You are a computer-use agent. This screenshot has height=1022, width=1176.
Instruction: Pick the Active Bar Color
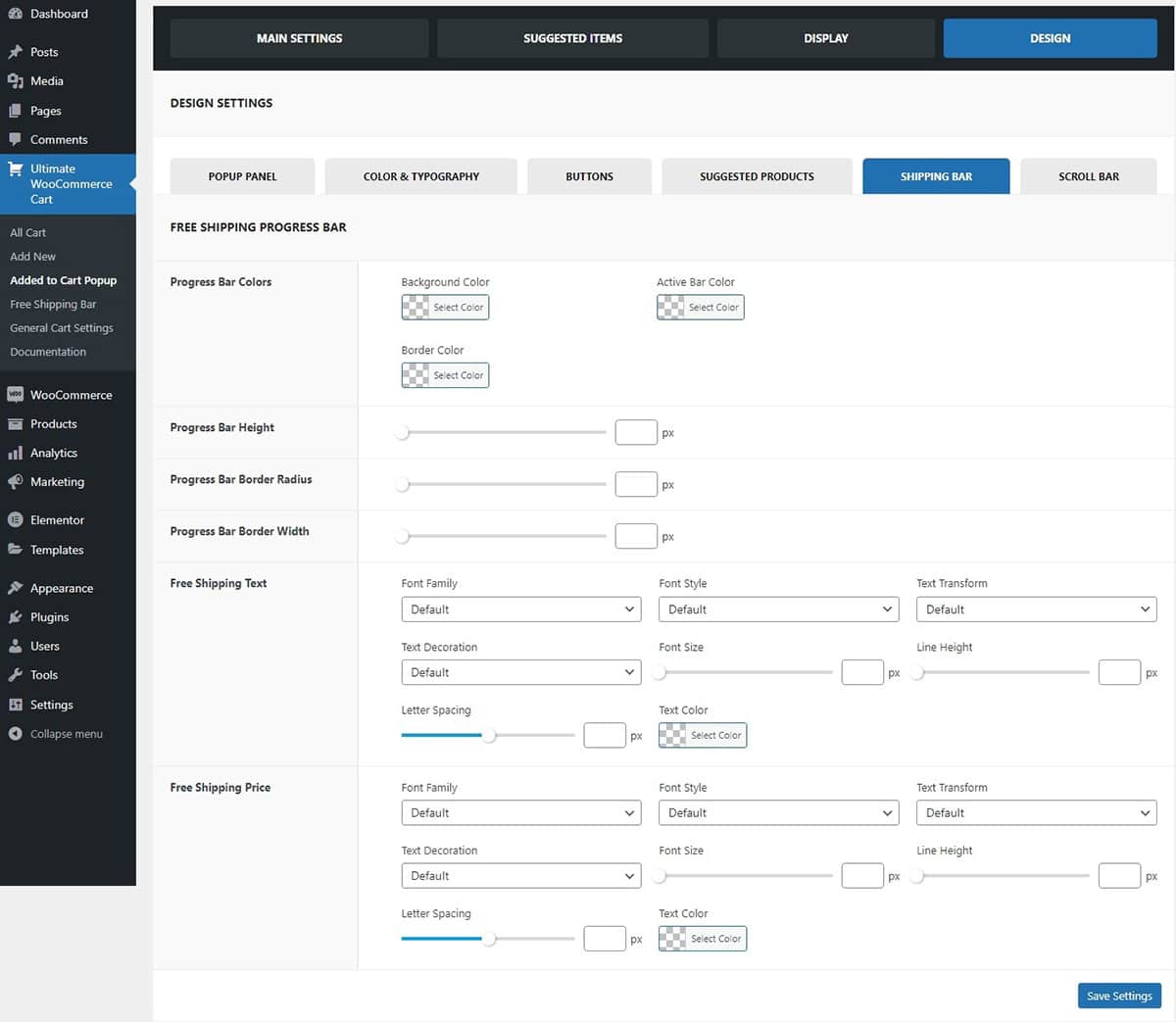(700, 308)
